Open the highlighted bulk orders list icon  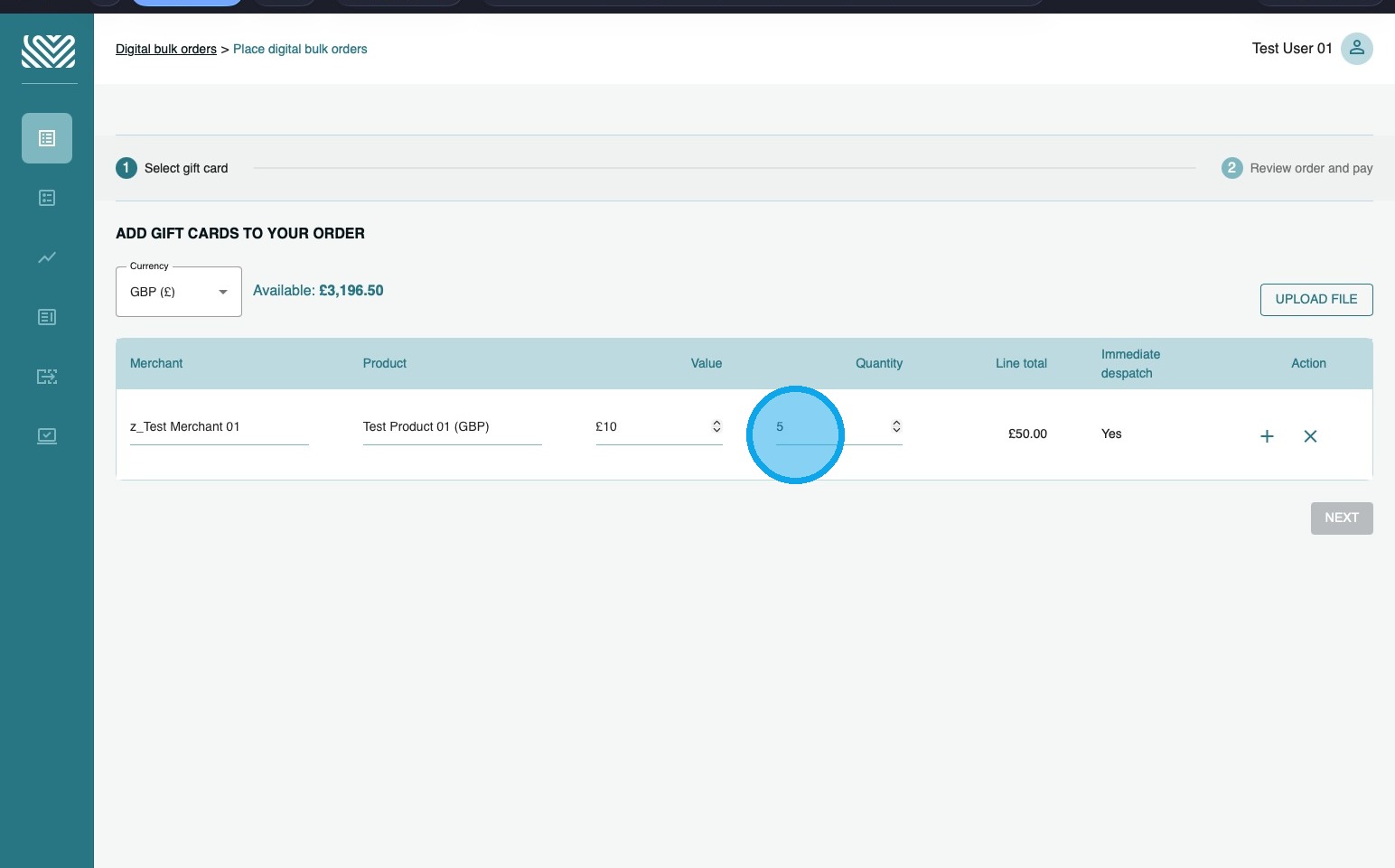[x=47, y=138]
